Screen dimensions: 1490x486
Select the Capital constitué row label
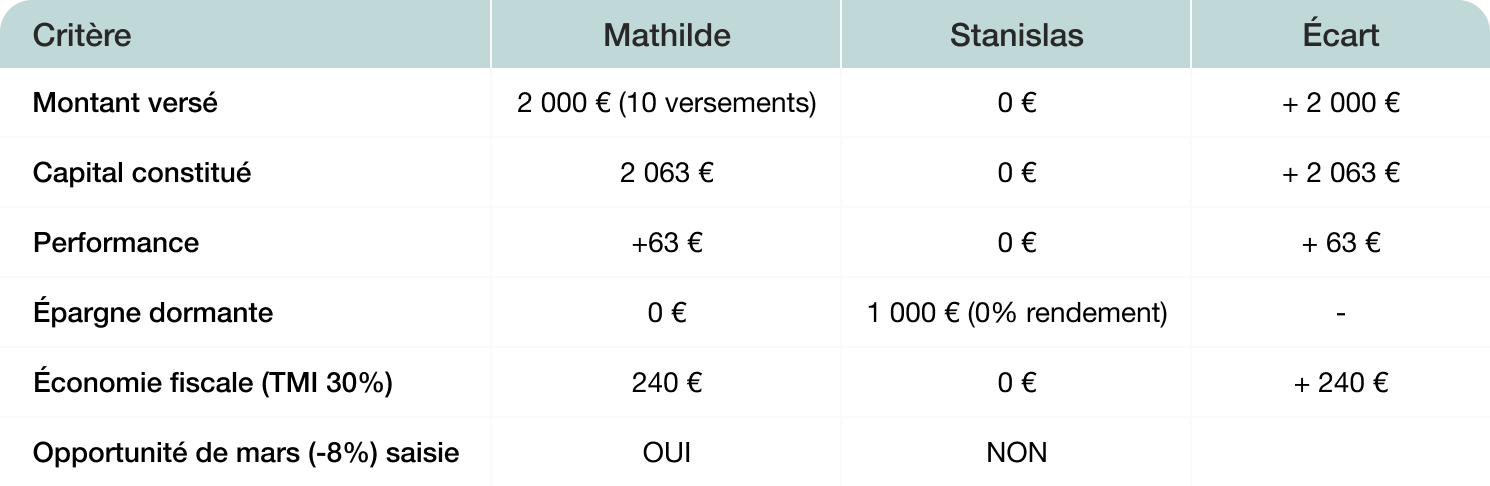pyautogui.click(x=142, y=173)
